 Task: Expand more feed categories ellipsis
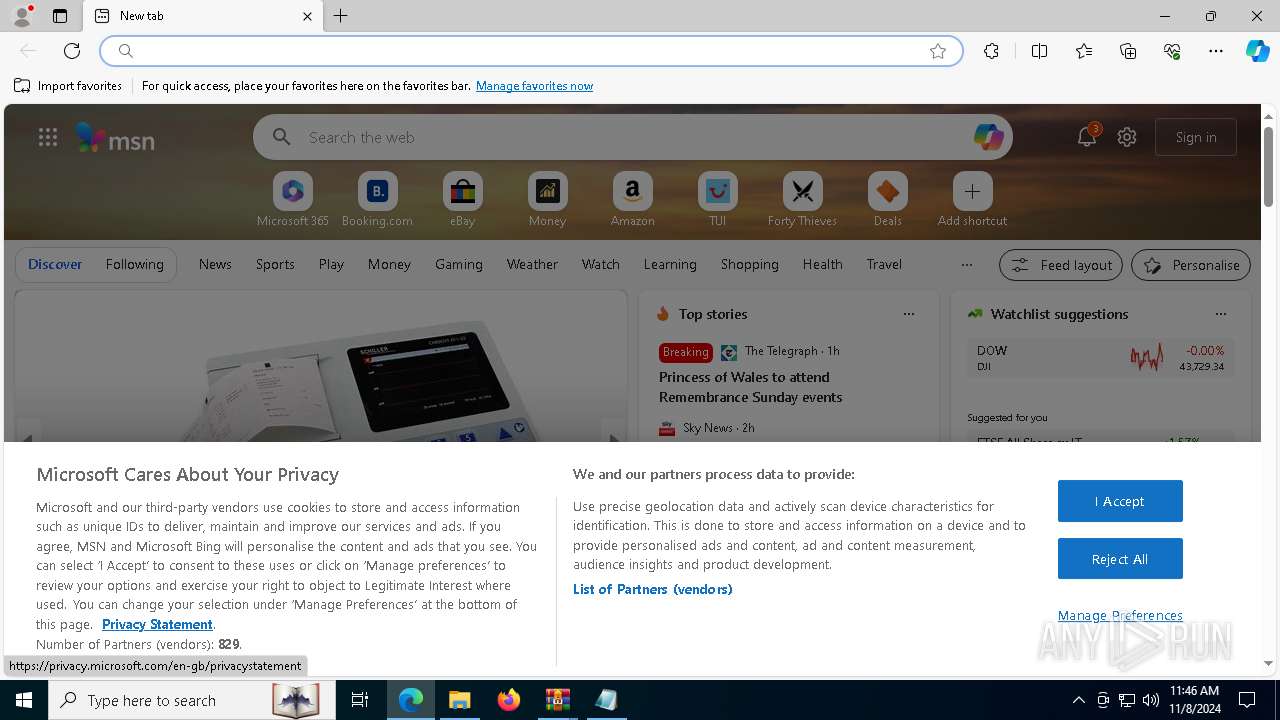coord(966,265)
